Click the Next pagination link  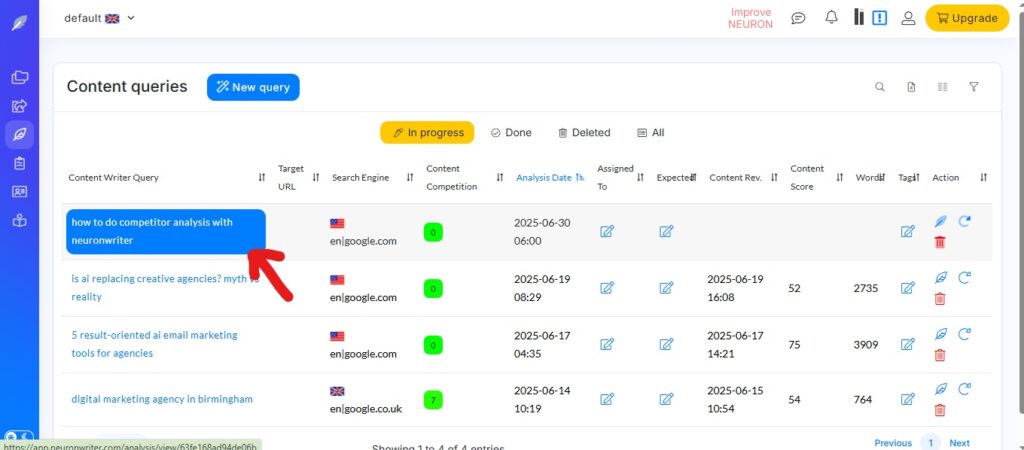[x=959, y=443]
